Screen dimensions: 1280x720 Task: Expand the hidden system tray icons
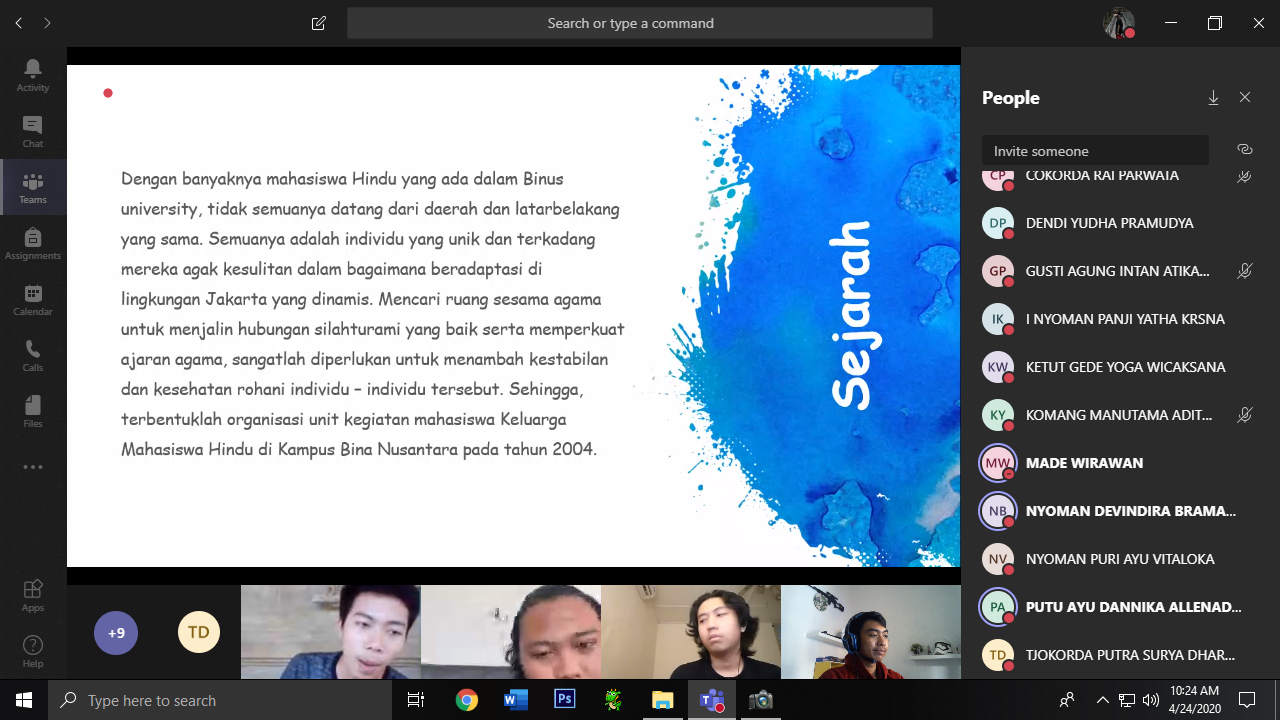[x=1103, y=700]
